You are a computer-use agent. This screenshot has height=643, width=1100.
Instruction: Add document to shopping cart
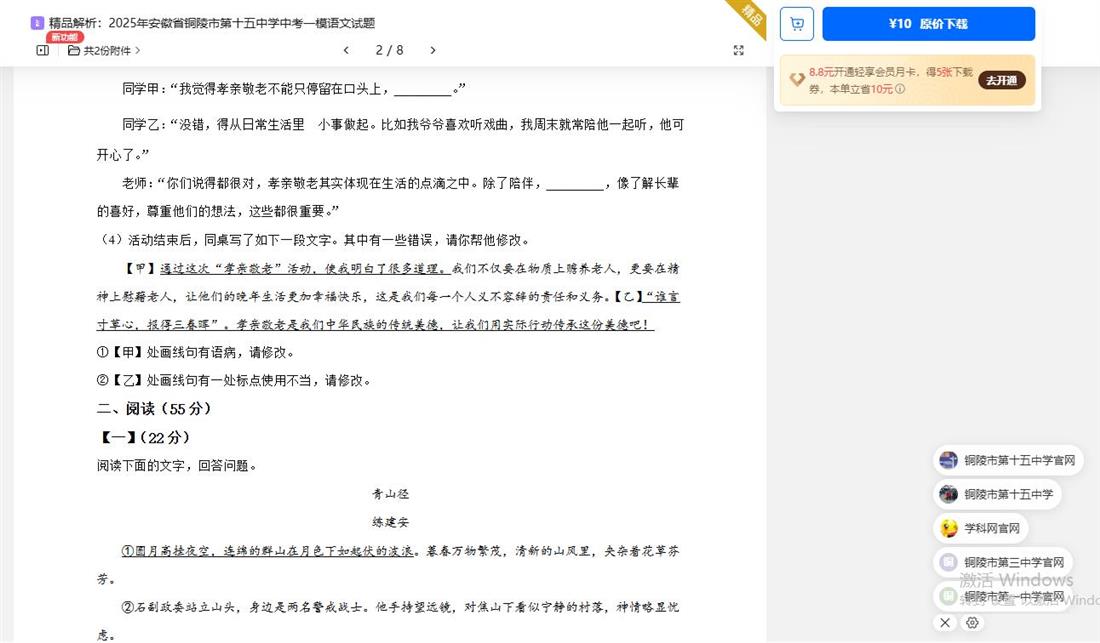[x=797, y=24]
